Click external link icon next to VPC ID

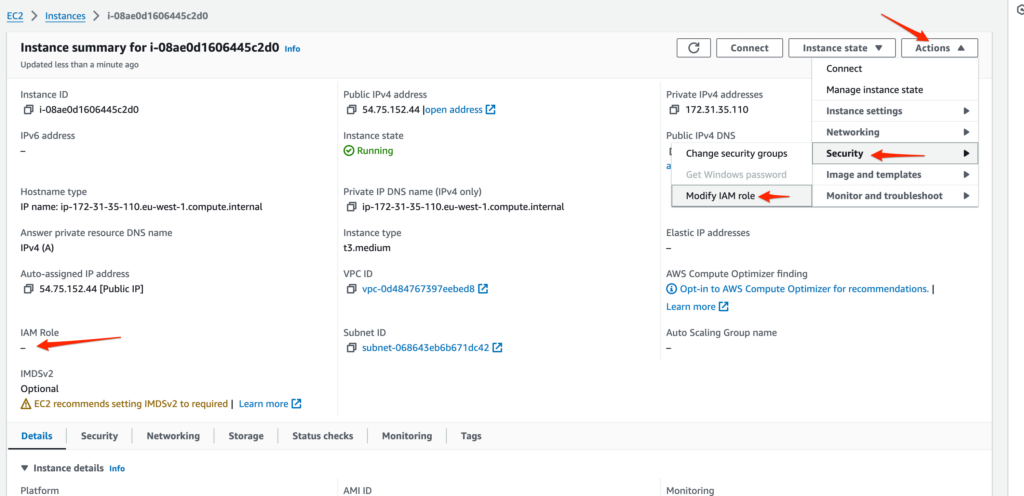[483, 288]
